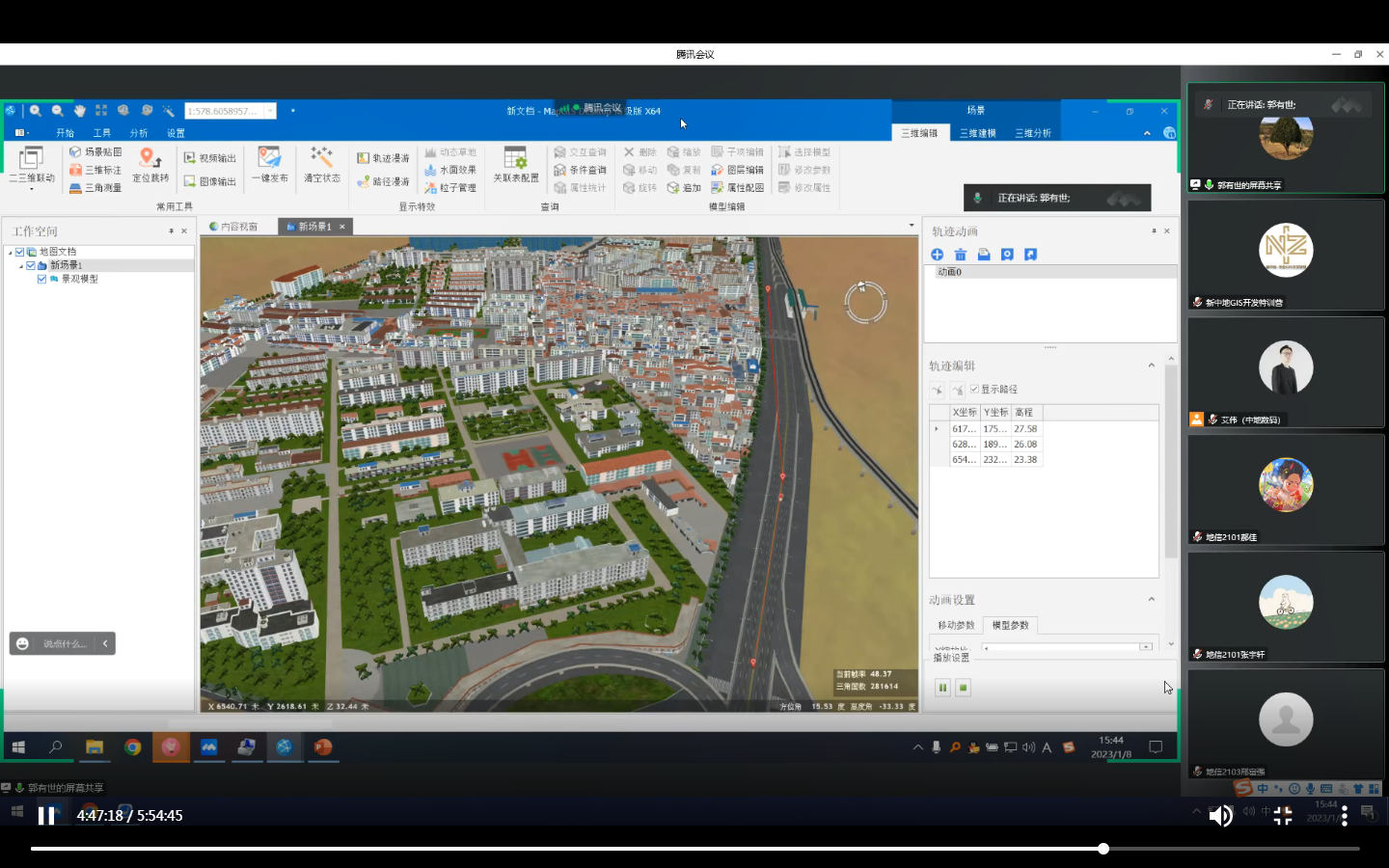Screen dimensions: 1389x868
Task: Save the trajectory animation with the disk icon
Action: 984,255
